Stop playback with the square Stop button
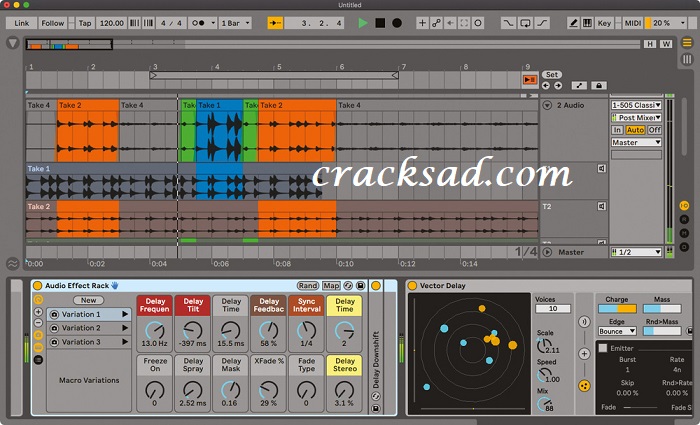This screenshot has height=425, width=700. point(380,23)
